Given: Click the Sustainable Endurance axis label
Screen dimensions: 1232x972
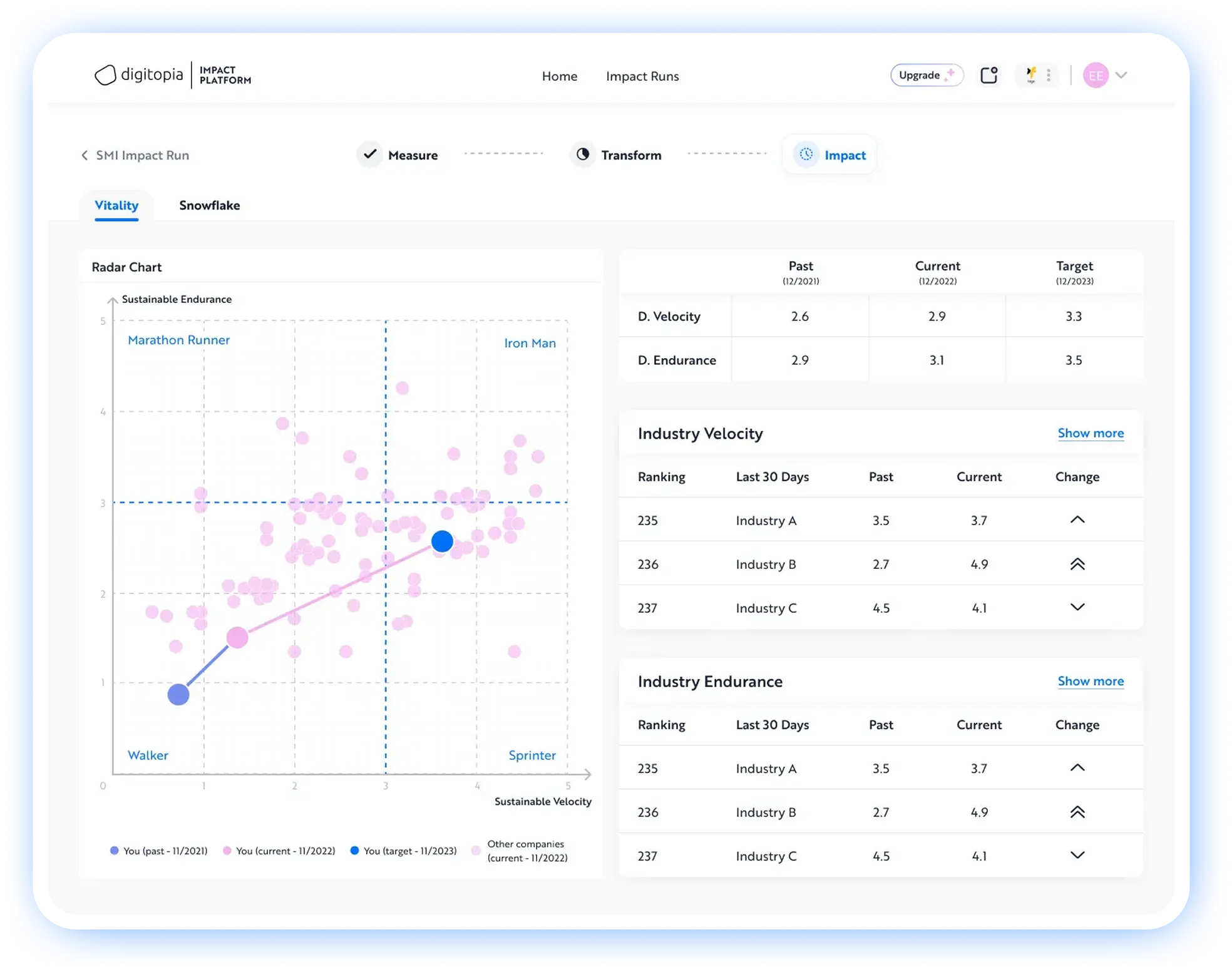Looking at the screenshot, I should 177,299.
